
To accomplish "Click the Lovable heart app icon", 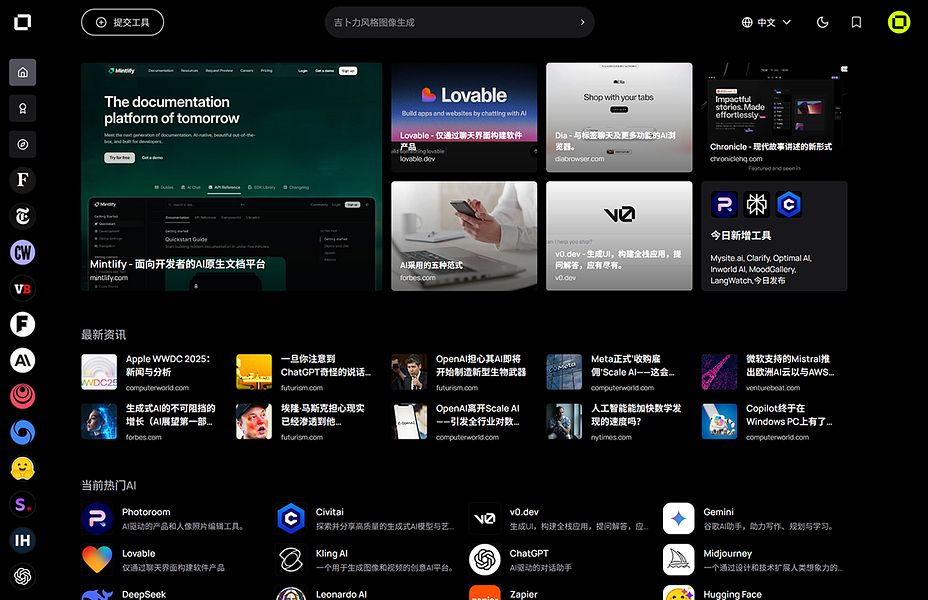I will coord(97,560).
